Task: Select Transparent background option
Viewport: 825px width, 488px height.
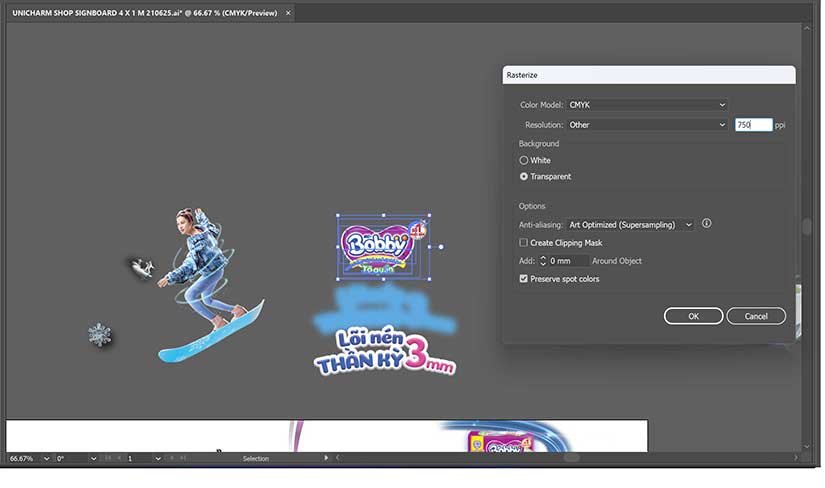Action: pos(524,176)
